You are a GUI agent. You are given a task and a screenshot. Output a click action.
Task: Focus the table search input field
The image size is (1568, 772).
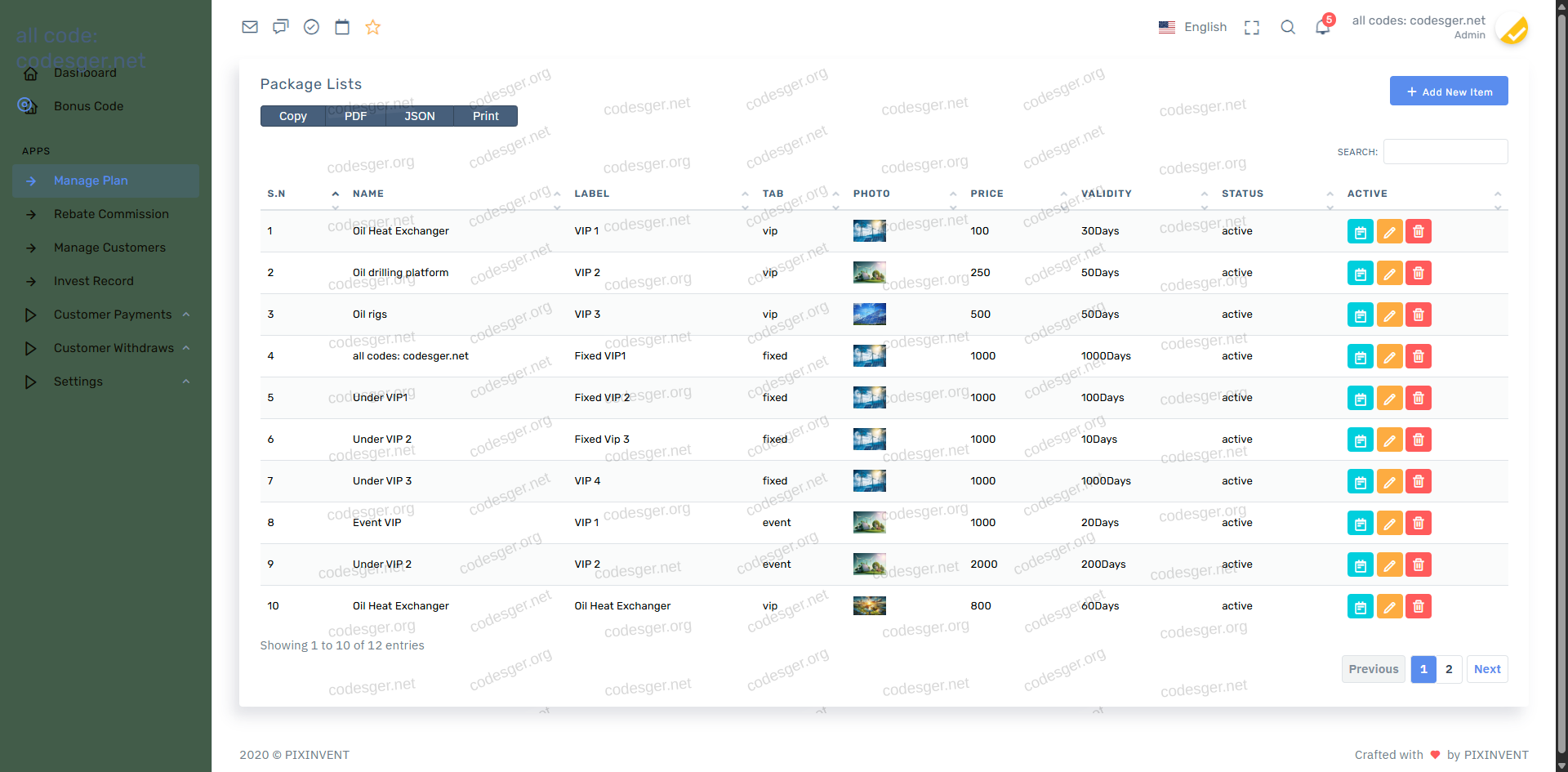click(x=1445, y=152)
